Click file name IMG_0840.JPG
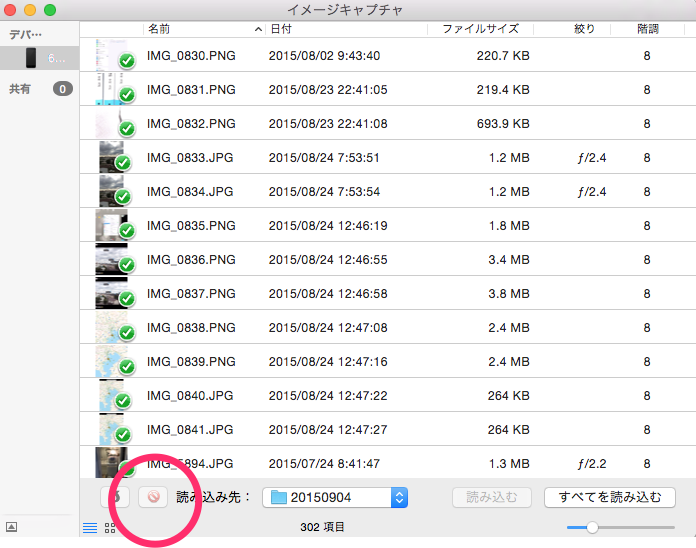 (190, 396)
